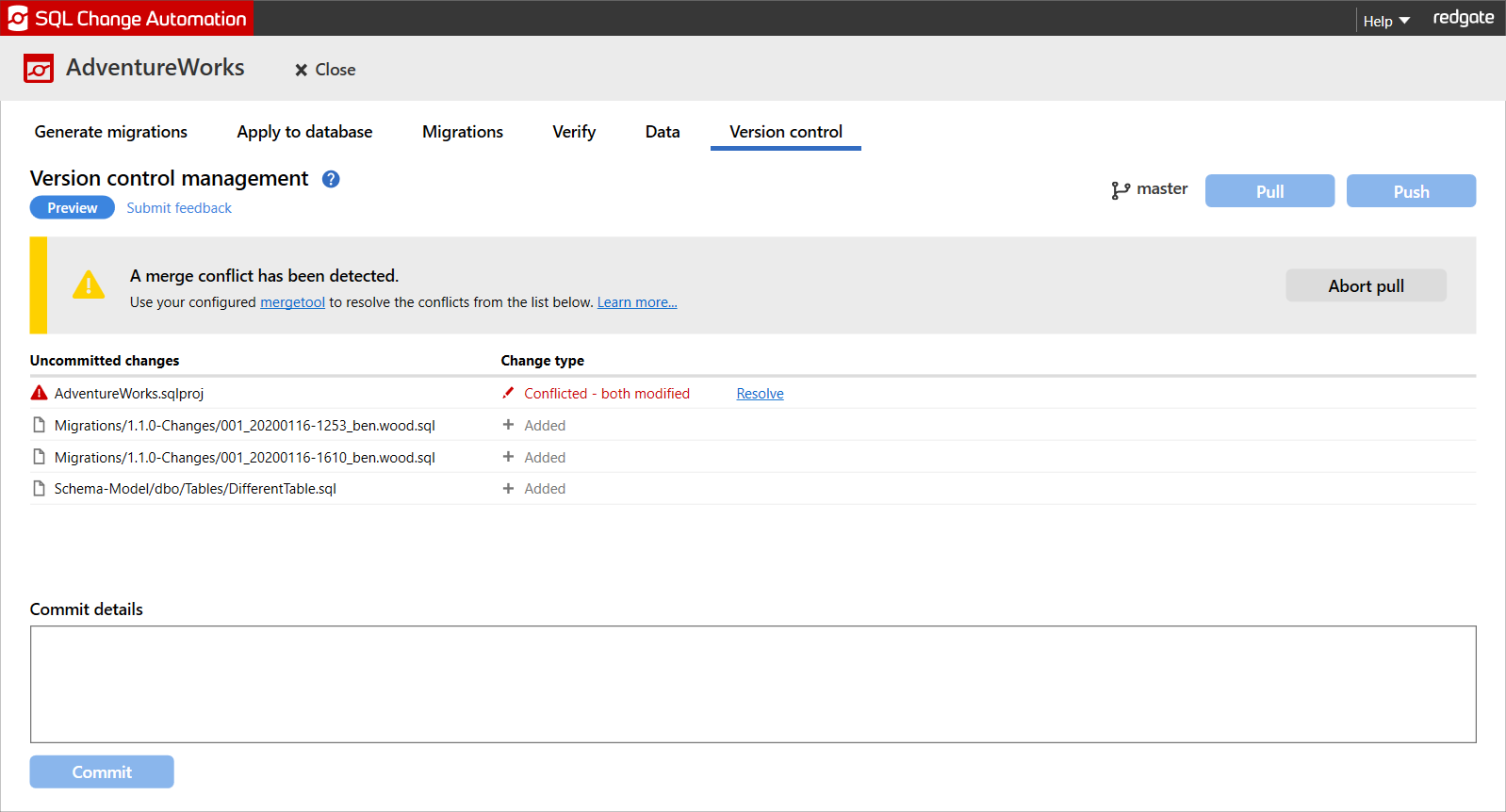
Task: Click the master branch icon
Action: tap(1120, 190)
